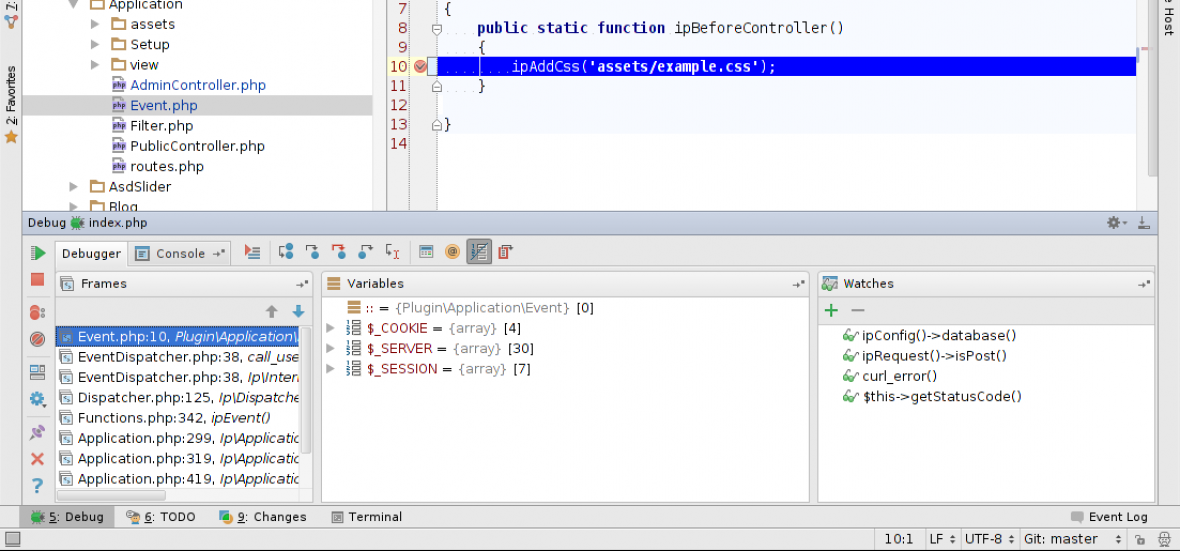Screen dimensions: 1180x551
Task: Expand the Setup folder
Action: tap(95, 44)
